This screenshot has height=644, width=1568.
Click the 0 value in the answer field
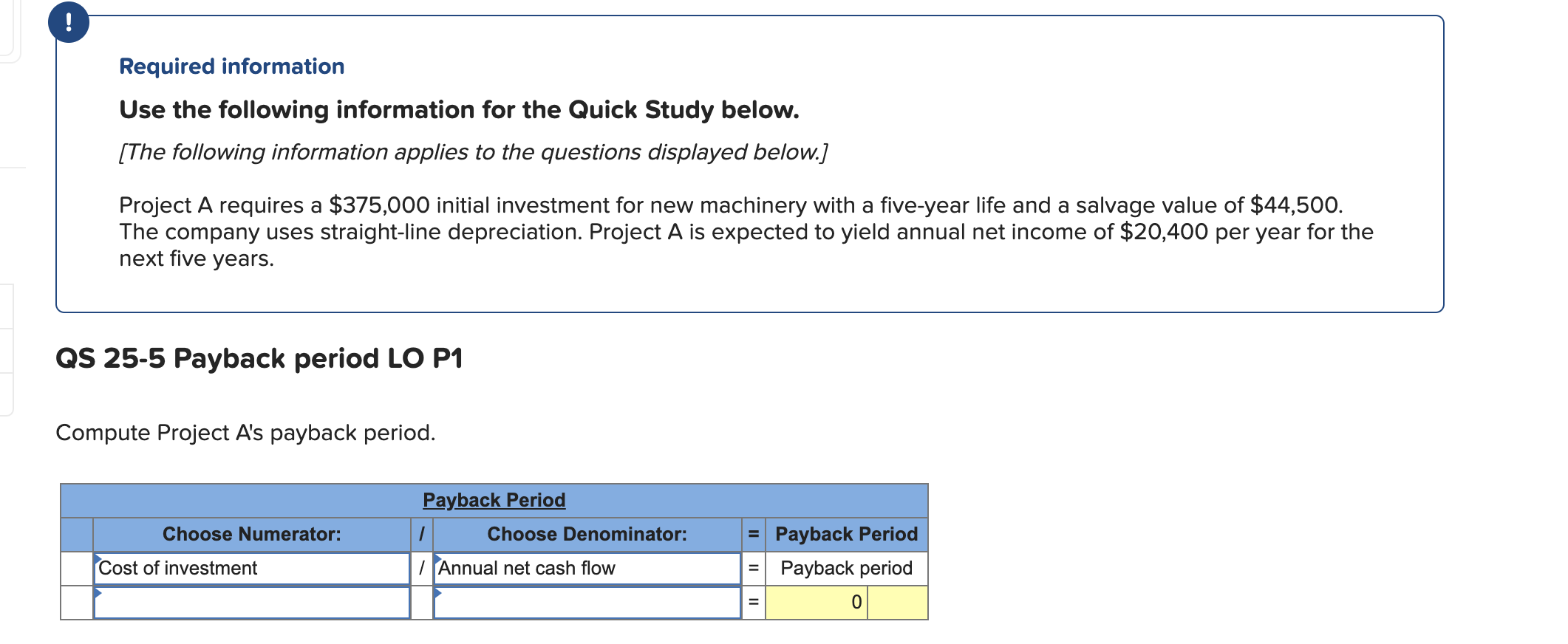point(856,602)
